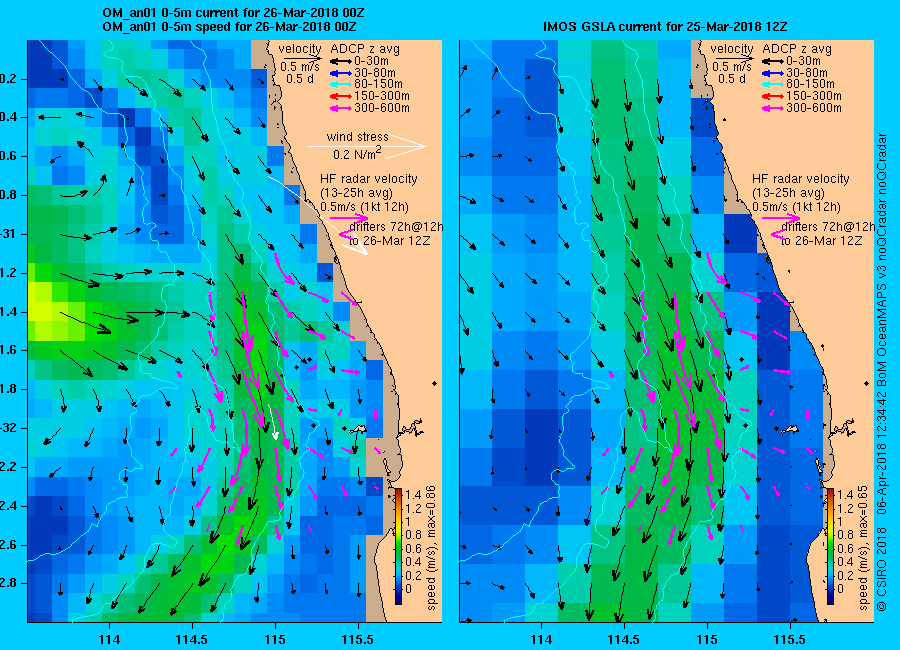
Task: Click longitude label 114 under OM_an01 map
Action: point(109,639)
